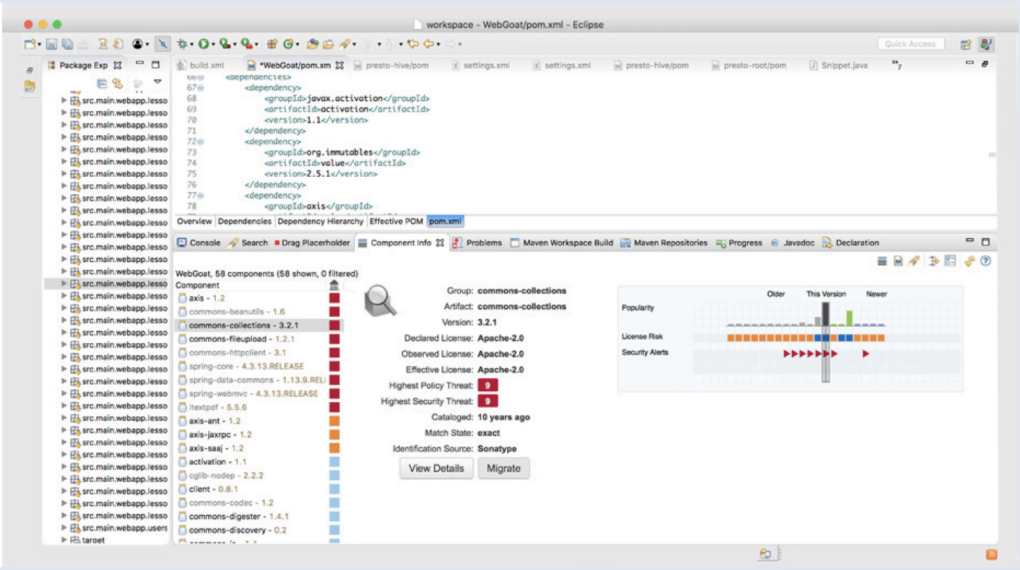This screenshot has height=570, width=1020.
Task: Click red threat swatch beside axis - 1.2
Action: (x=334, y=298)
